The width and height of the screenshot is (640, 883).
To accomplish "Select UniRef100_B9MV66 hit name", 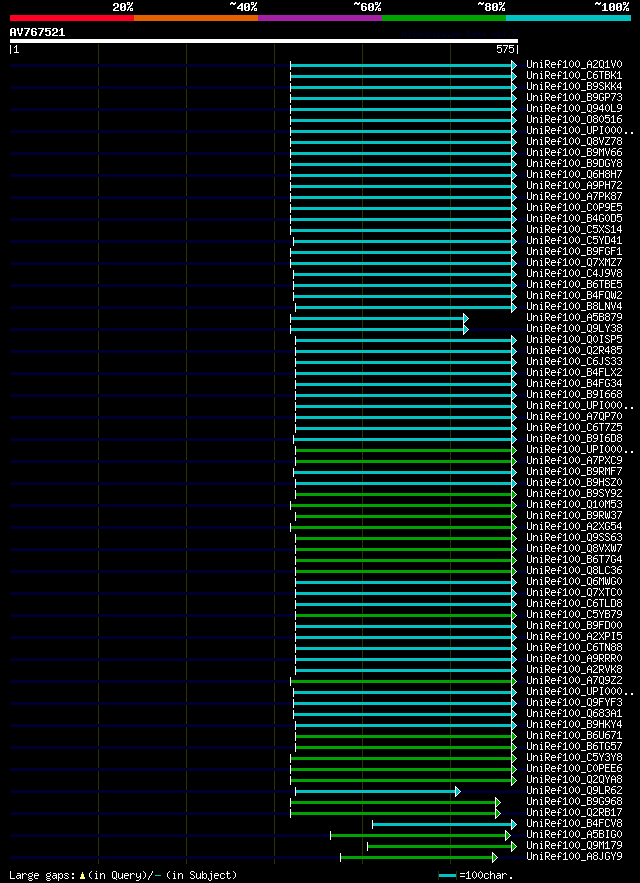I will (x=574, y=153).
